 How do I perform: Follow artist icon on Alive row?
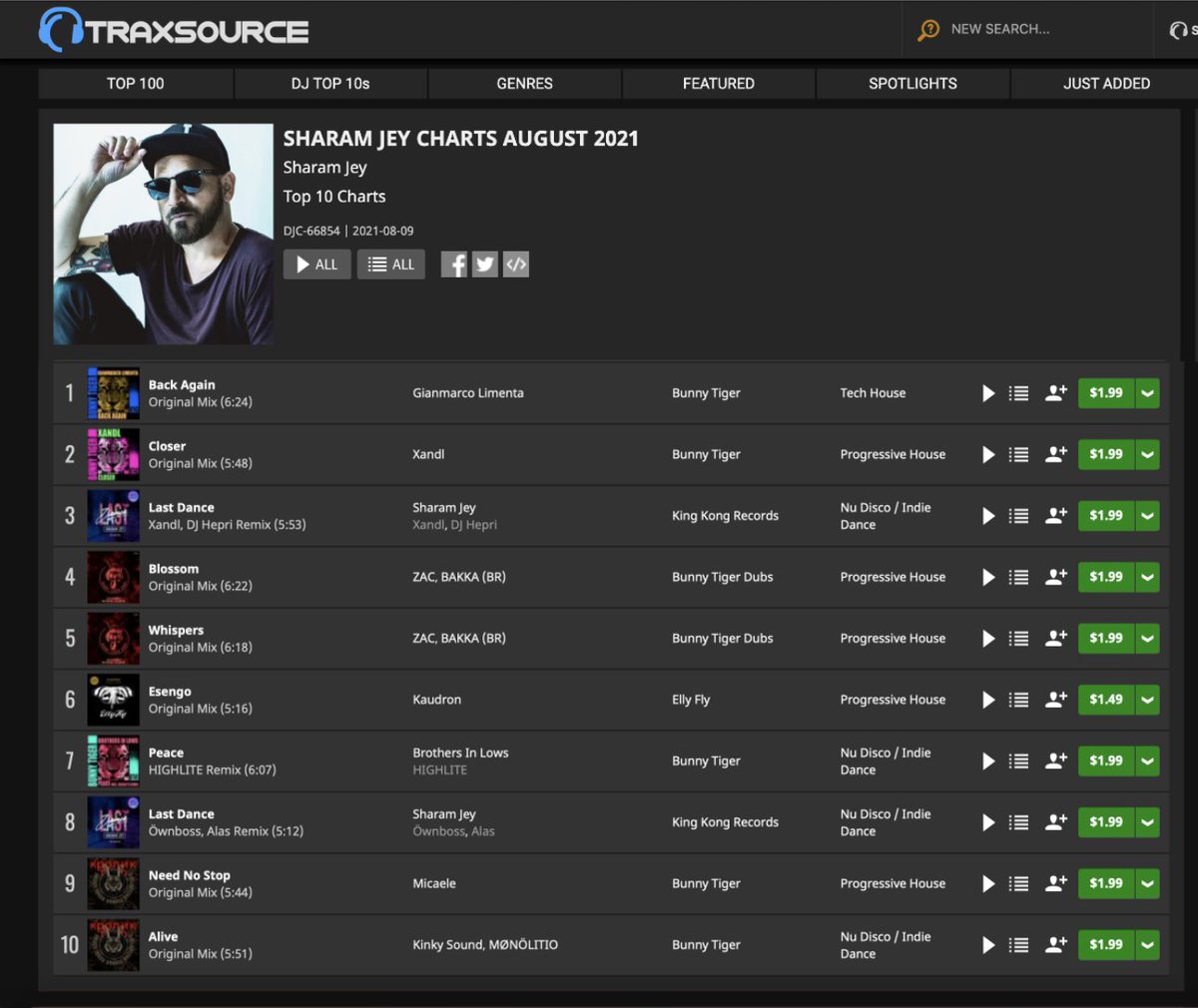[1055, 945]
